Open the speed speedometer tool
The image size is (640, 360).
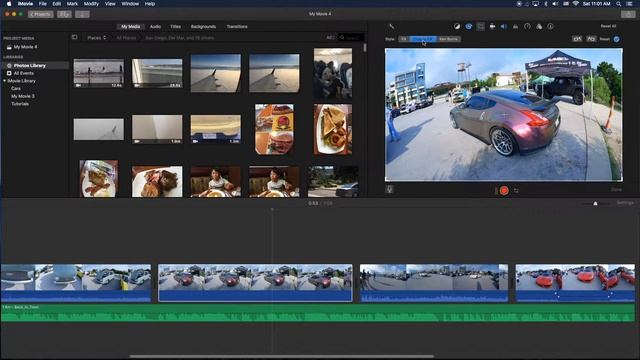click(527, 27)
